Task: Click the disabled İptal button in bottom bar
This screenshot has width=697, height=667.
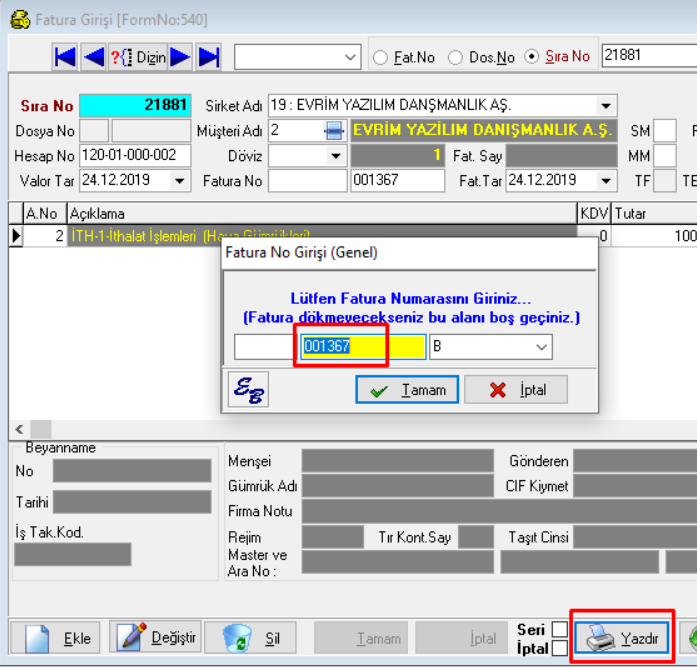Action: click(461, 639)
